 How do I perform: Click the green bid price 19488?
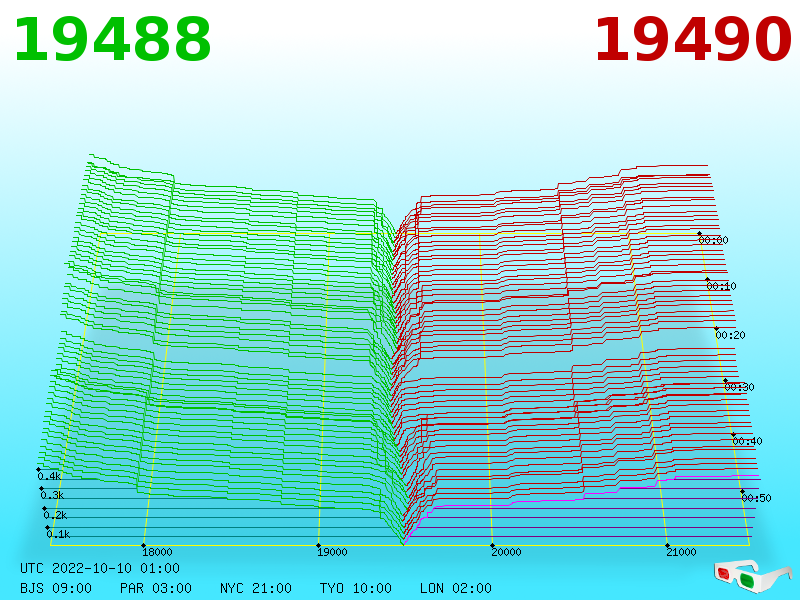pos(112,40)
